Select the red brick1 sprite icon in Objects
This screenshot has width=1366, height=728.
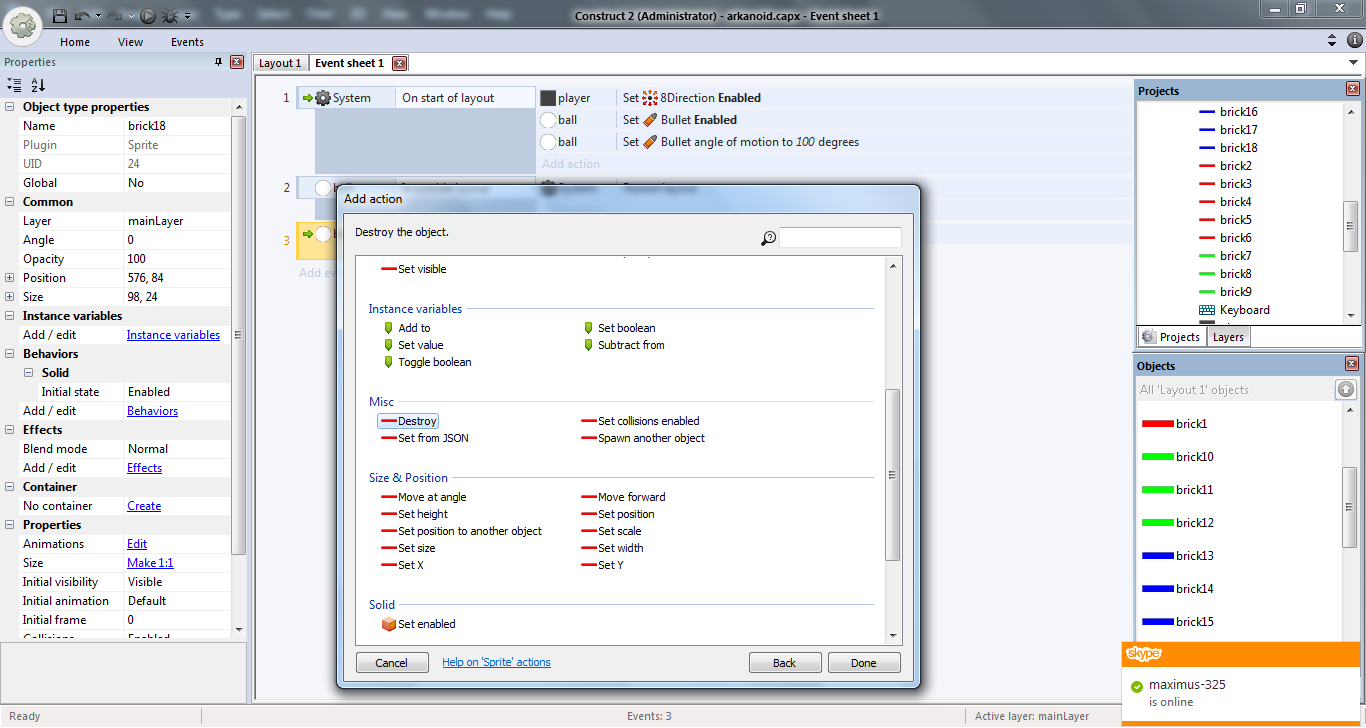(1158, 424)
